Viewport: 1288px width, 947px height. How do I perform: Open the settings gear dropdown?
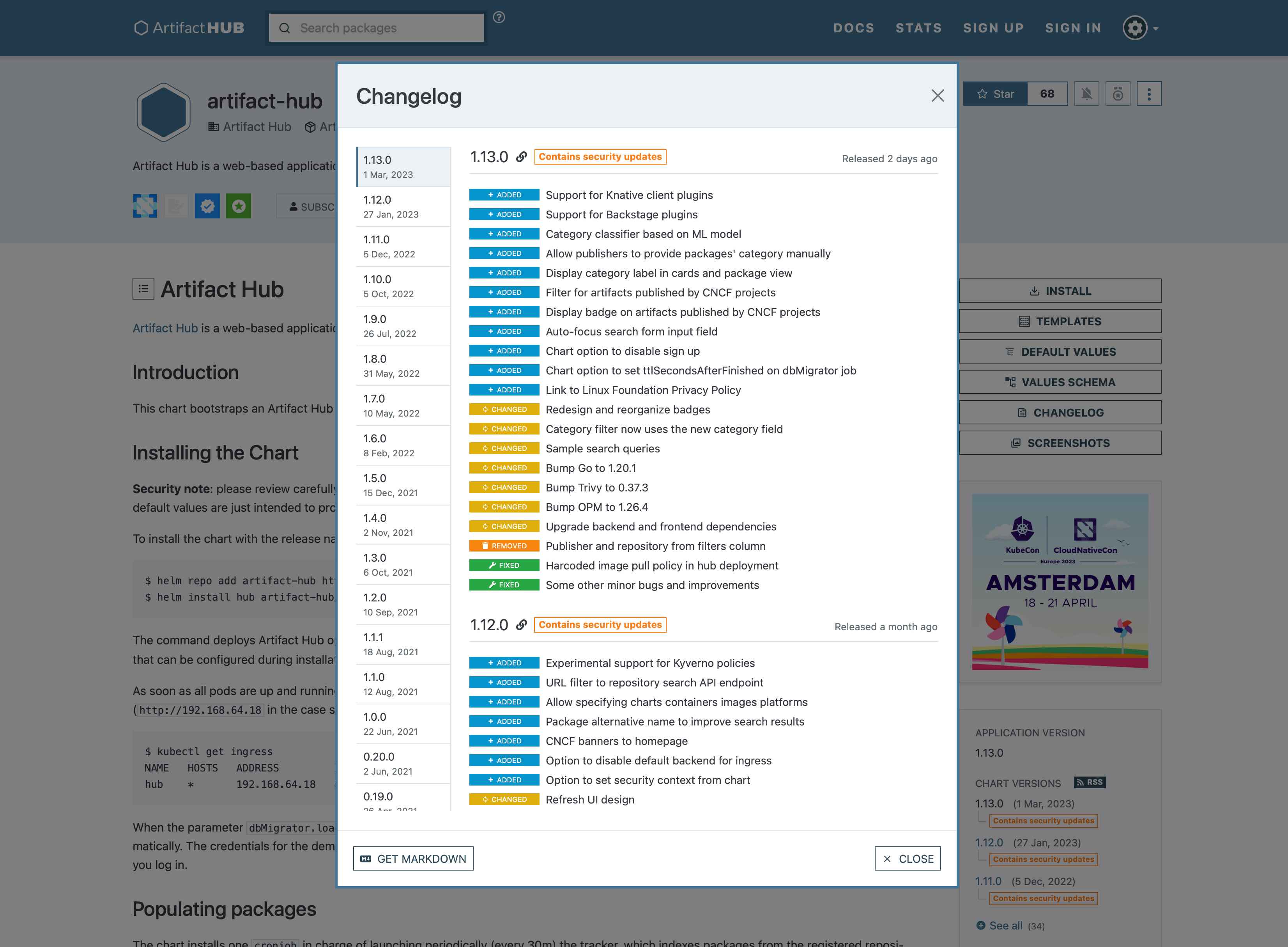pos(1140,28)
